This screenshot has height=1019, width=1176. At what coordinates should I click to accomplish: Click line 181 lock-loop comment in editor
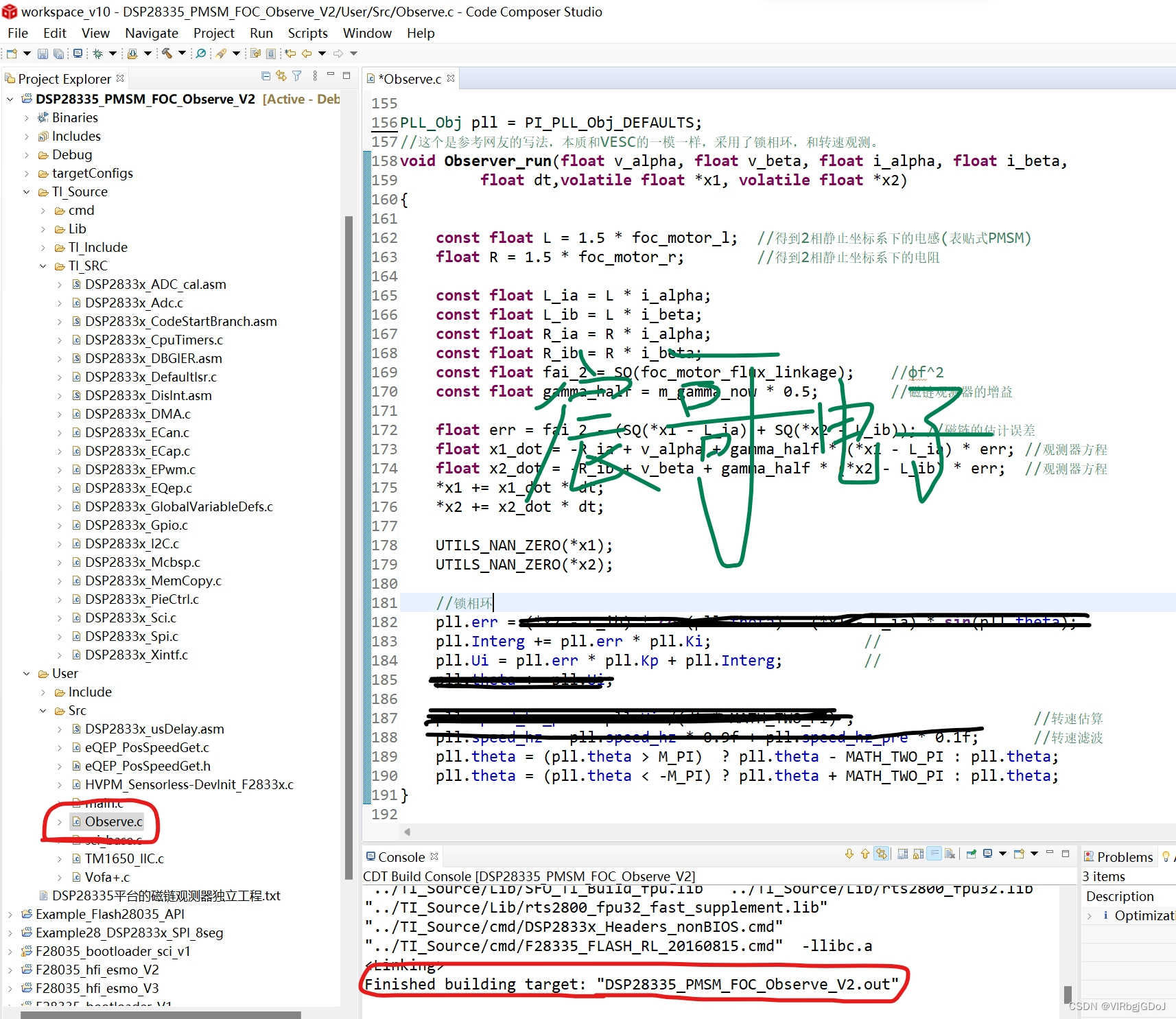tap(464, 603)
